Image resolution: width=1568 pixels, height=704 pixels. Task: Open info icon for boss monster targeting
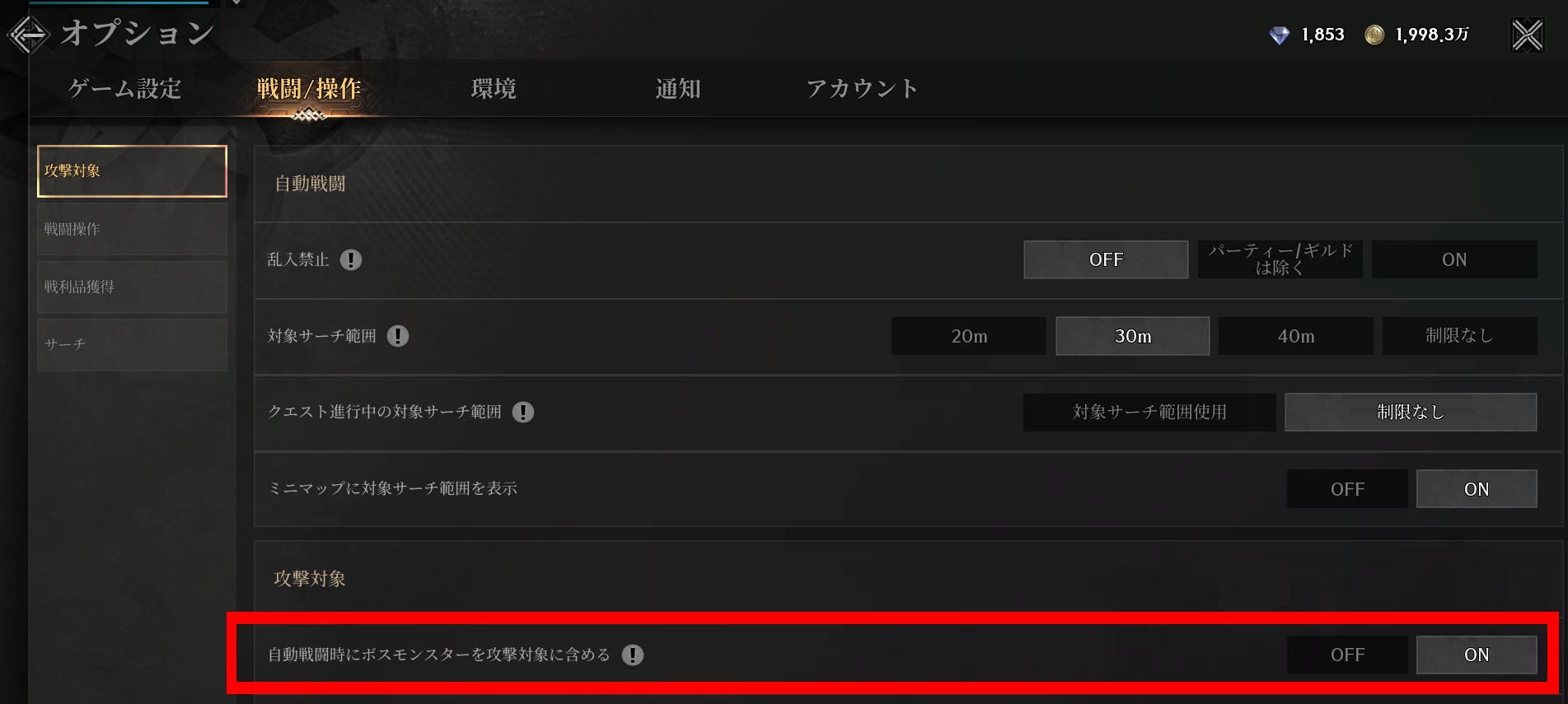coord(633,655)
